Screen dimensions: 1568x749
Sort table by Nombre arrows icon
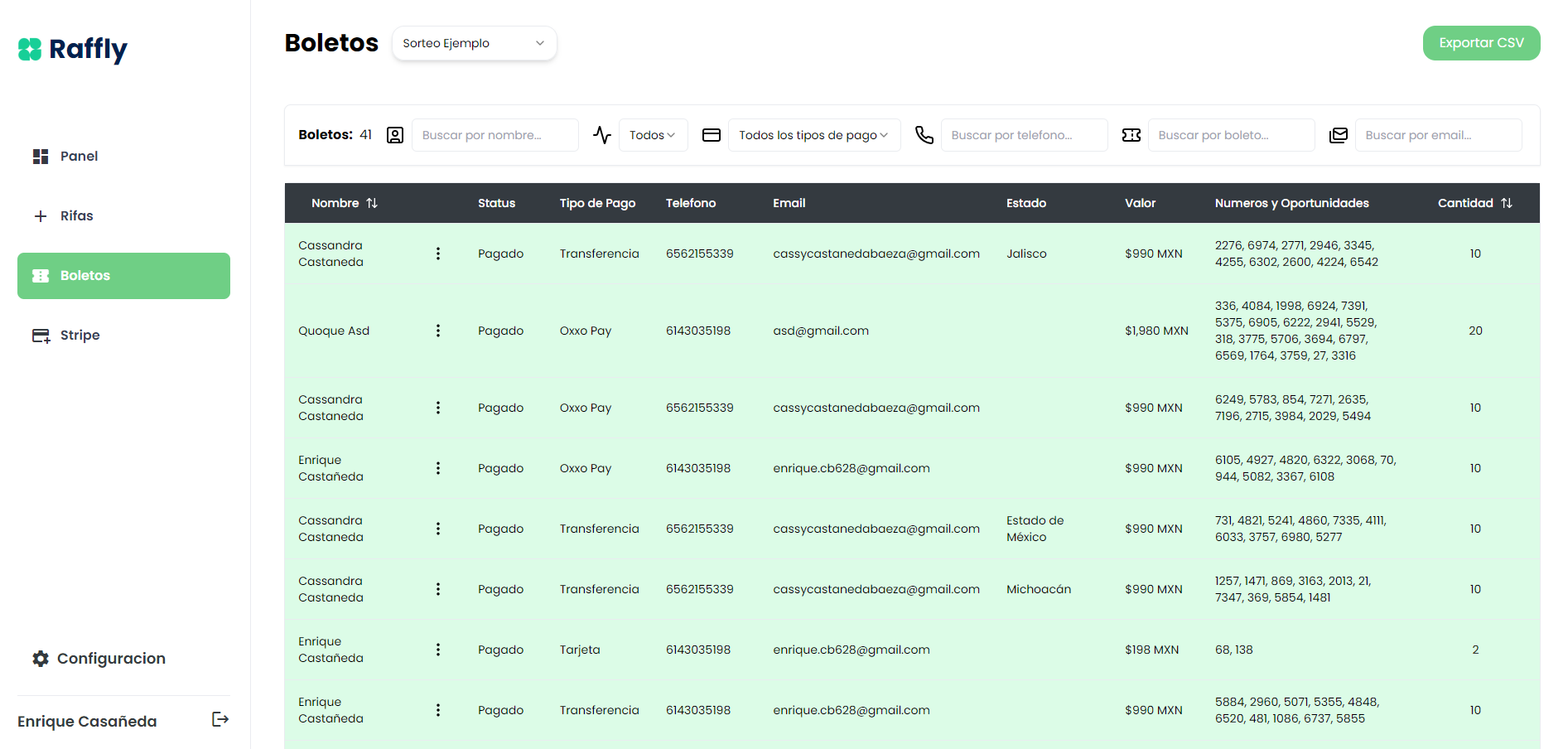pyautogui.click(x=372, y=203)
